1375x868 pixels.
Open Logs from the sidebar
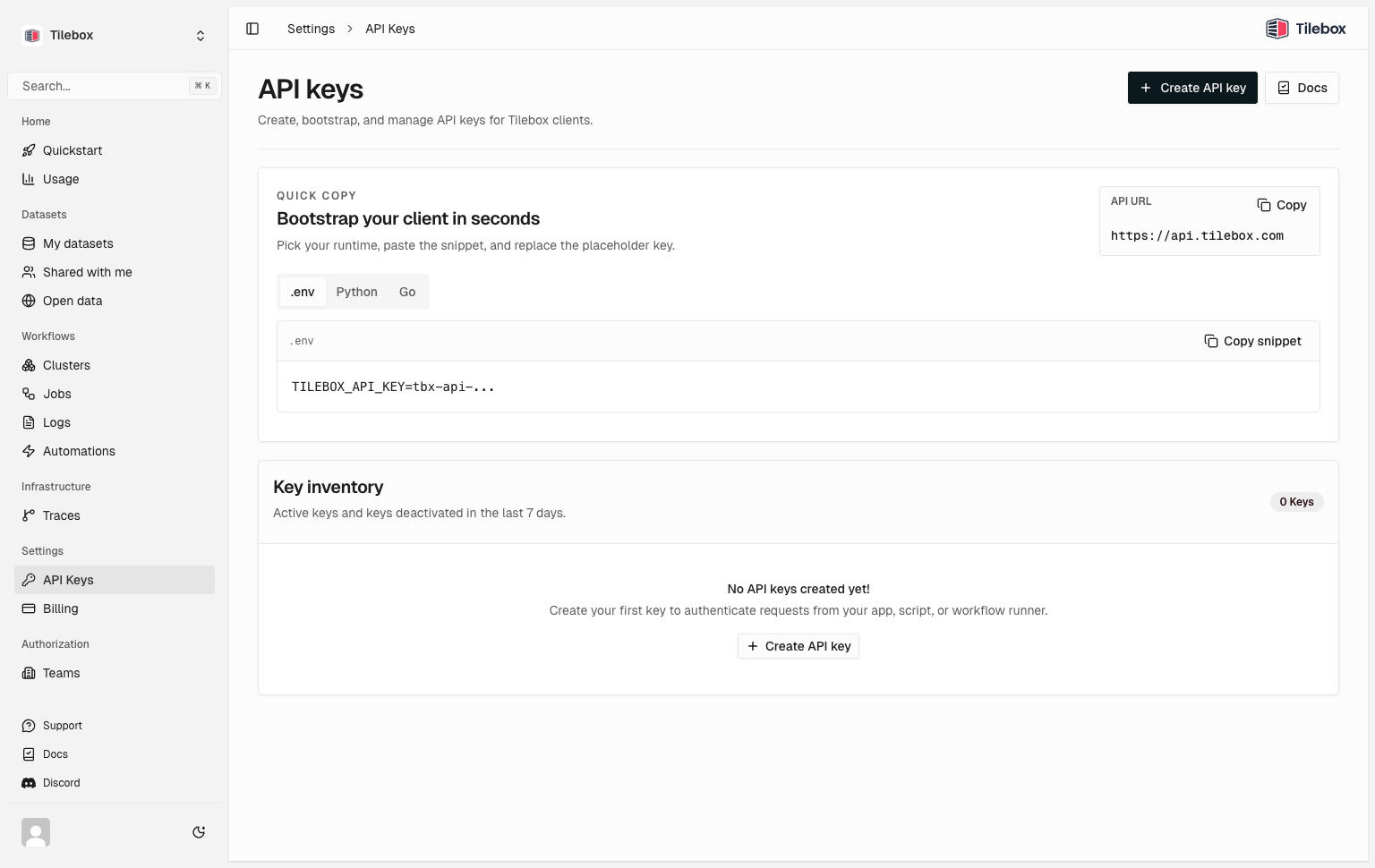tap(115, 422)
